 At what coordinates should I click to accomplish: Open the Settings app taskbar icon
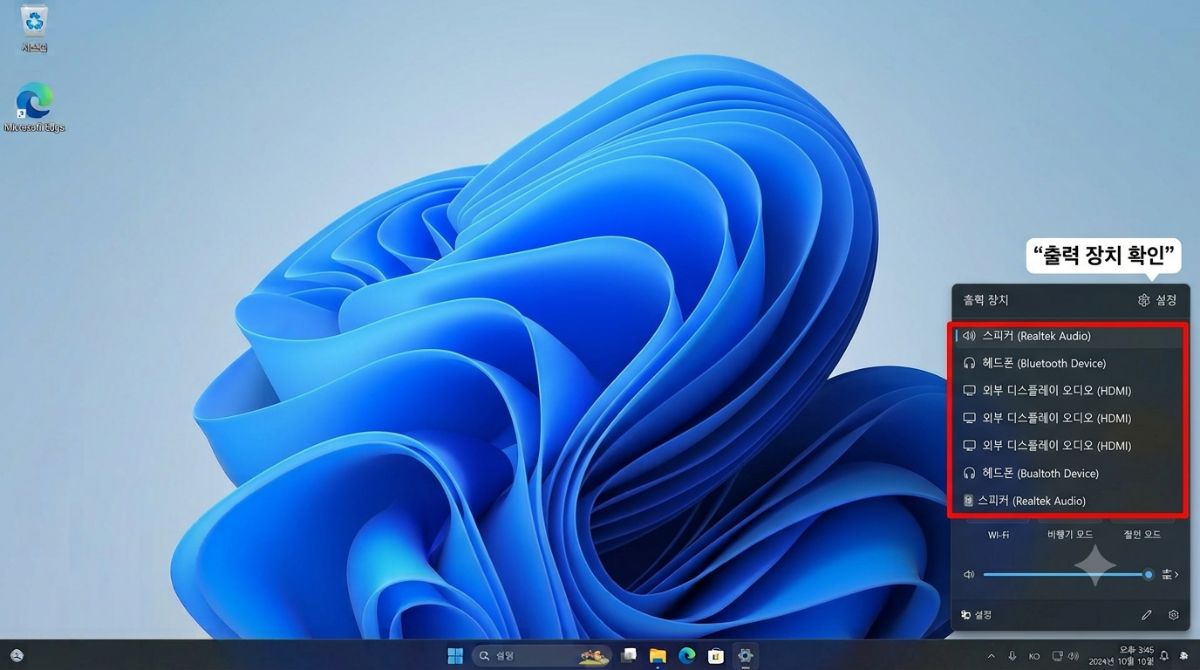click(745, 656)
